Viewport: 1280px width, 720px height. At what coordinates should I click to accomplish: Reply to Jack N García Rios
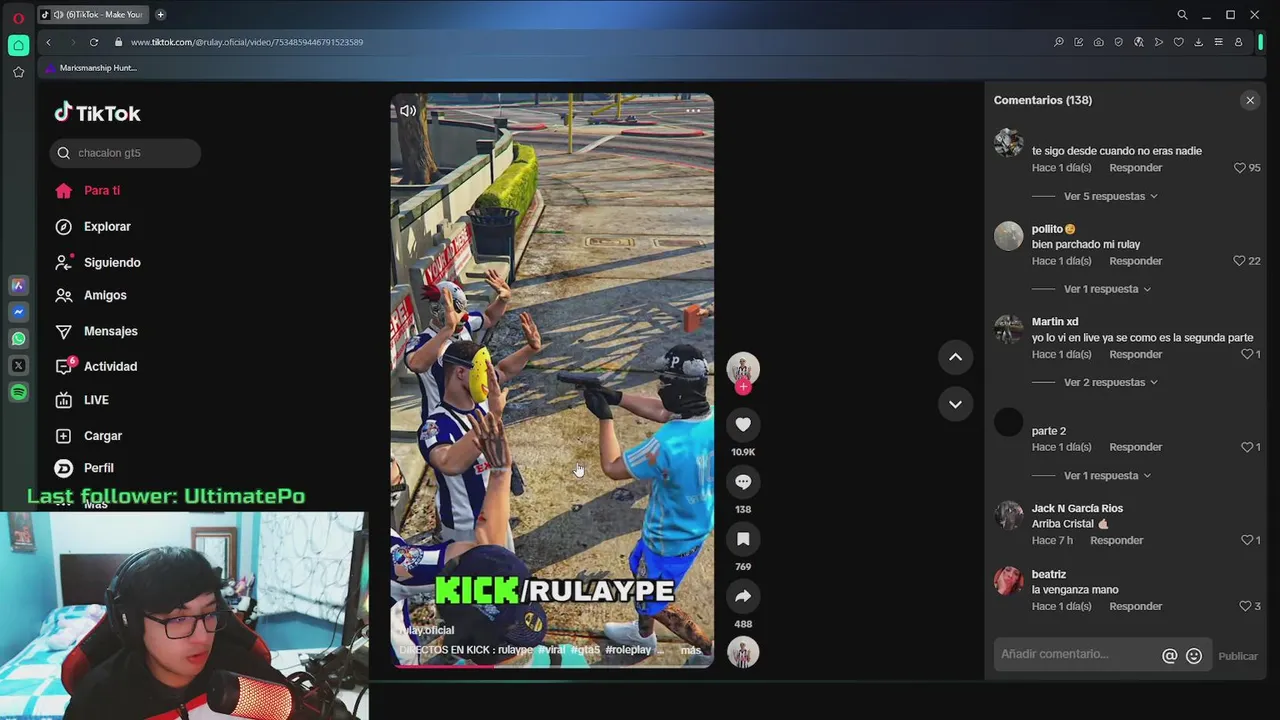tap(1116, 540)
